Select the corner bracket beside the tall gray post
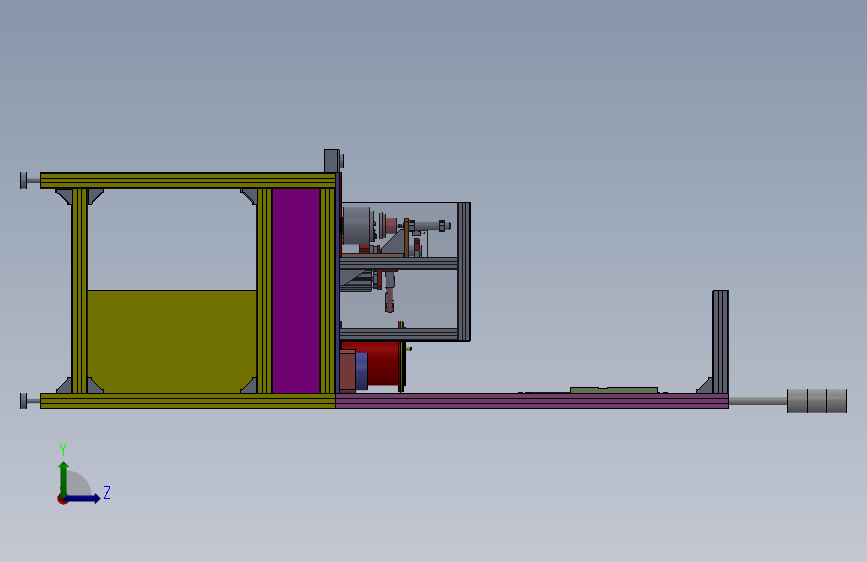 click(x=704, y=385)
